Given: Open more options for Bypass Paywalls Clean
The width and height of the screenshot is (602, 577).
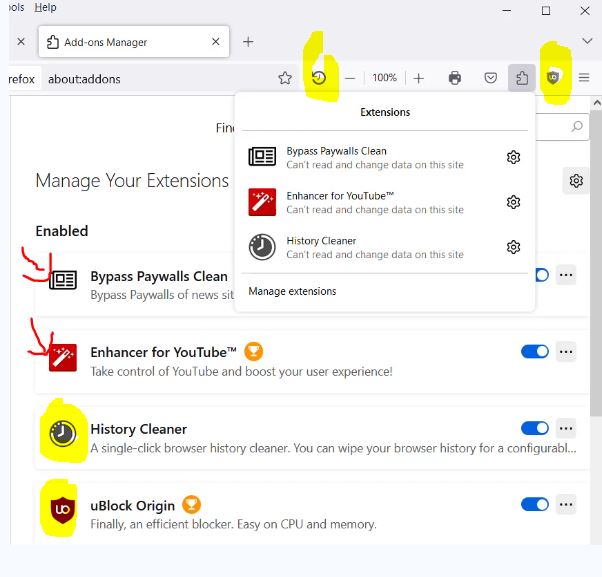Looking at the screenshot, I should pyautogui.click(x=566, y=275).
